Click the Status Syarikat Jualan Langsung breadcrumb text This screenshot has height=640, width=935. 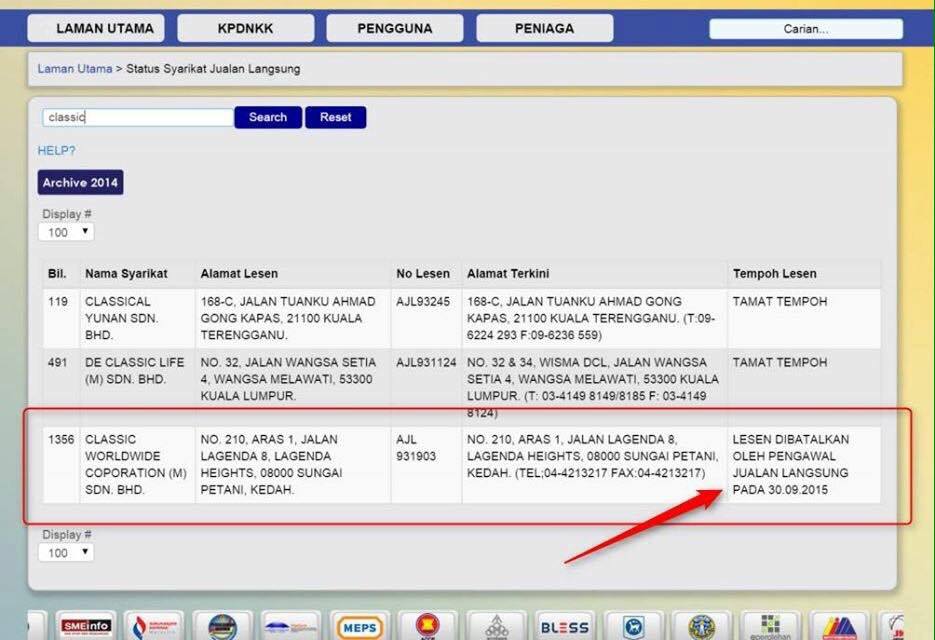click(x=213, y=69)
